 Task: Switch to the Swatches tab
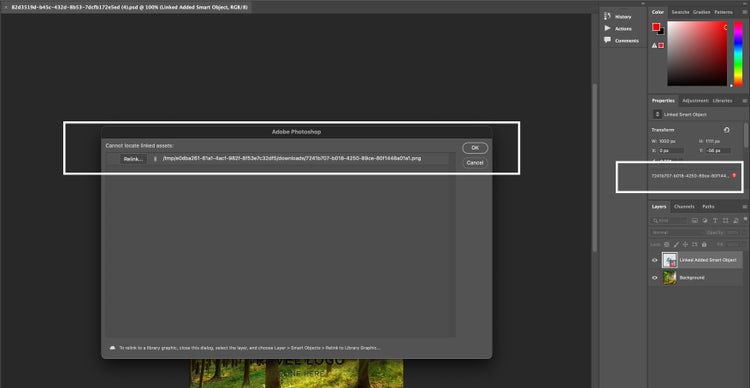point(680,12)
